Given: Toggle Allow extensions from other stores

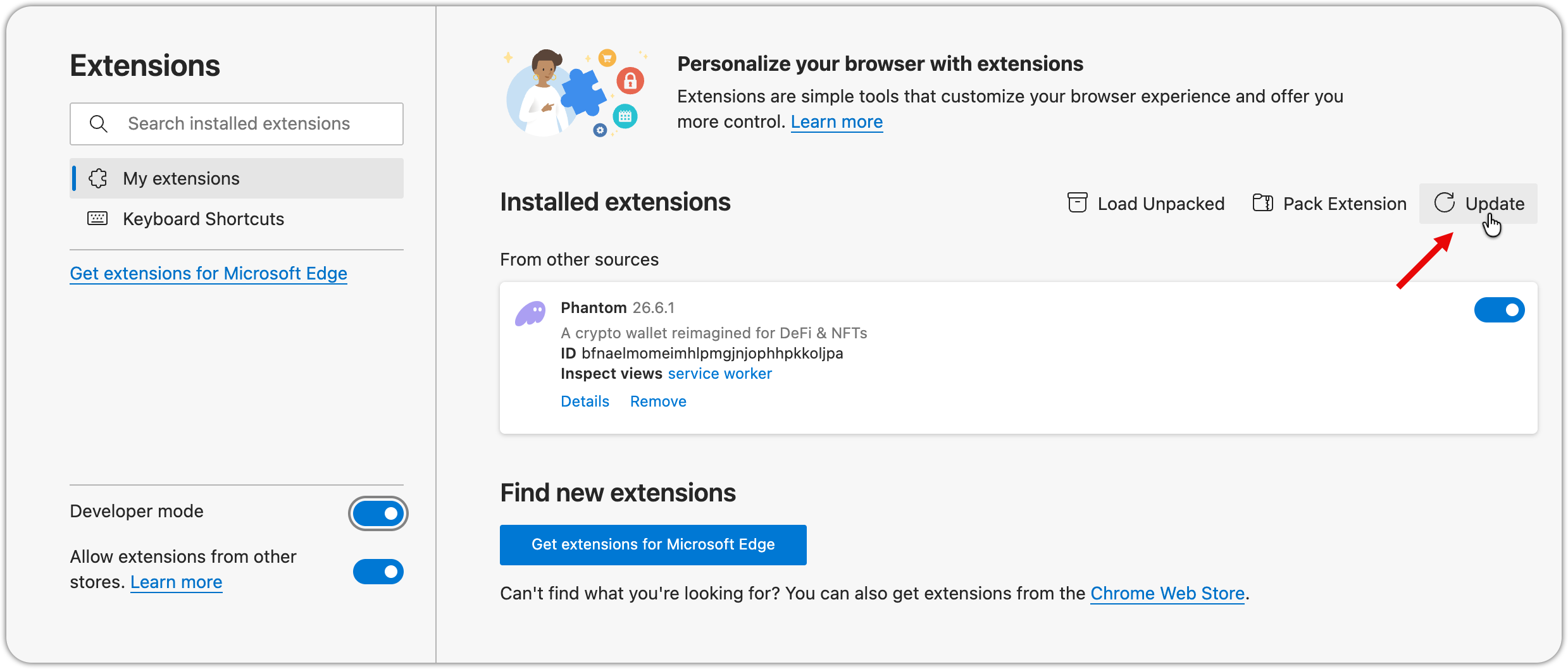Looking at the screenshot, I should coord(378,572).
